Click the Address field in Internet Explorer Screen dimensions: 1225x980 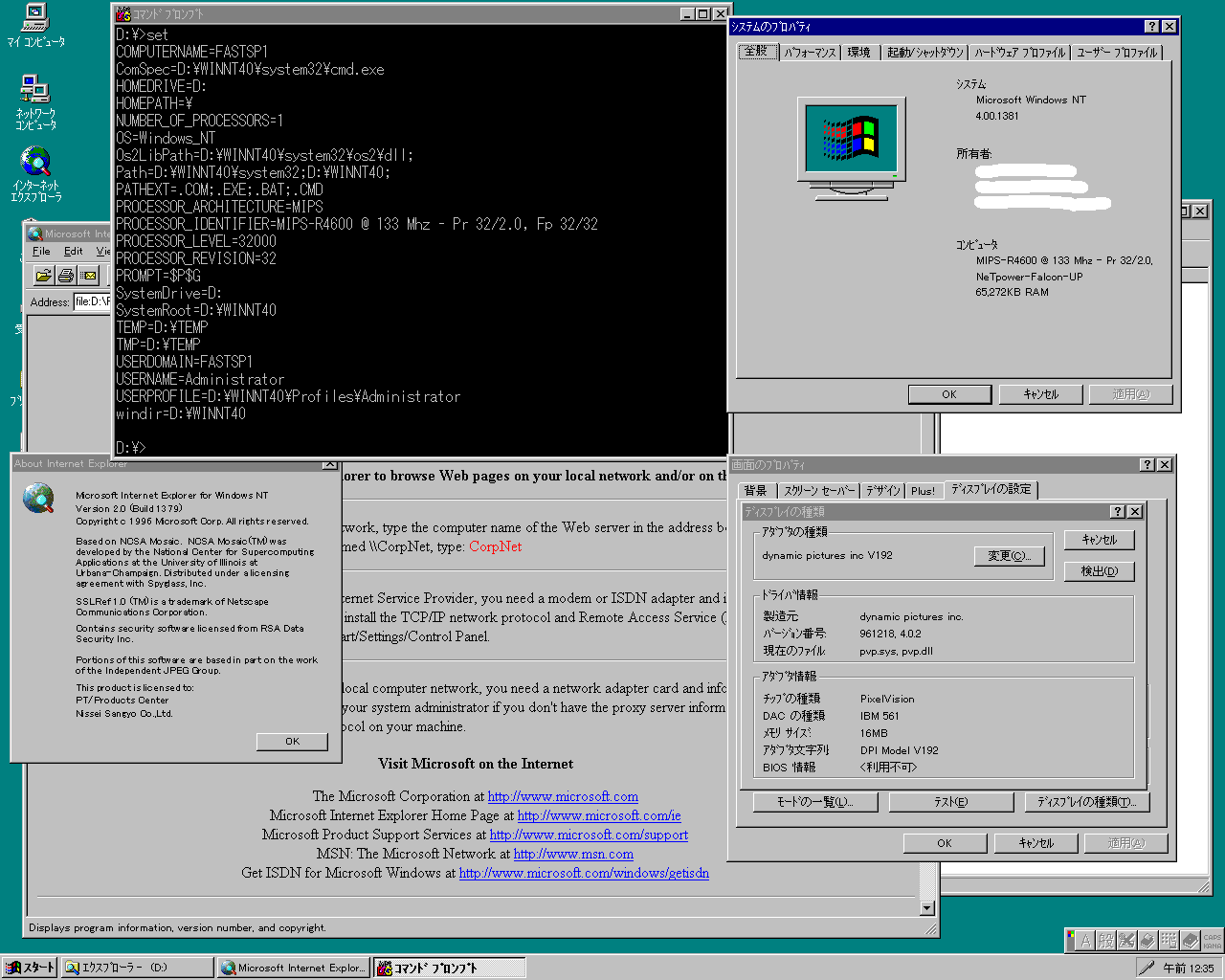pyautogui.click(x=92, y=301)
